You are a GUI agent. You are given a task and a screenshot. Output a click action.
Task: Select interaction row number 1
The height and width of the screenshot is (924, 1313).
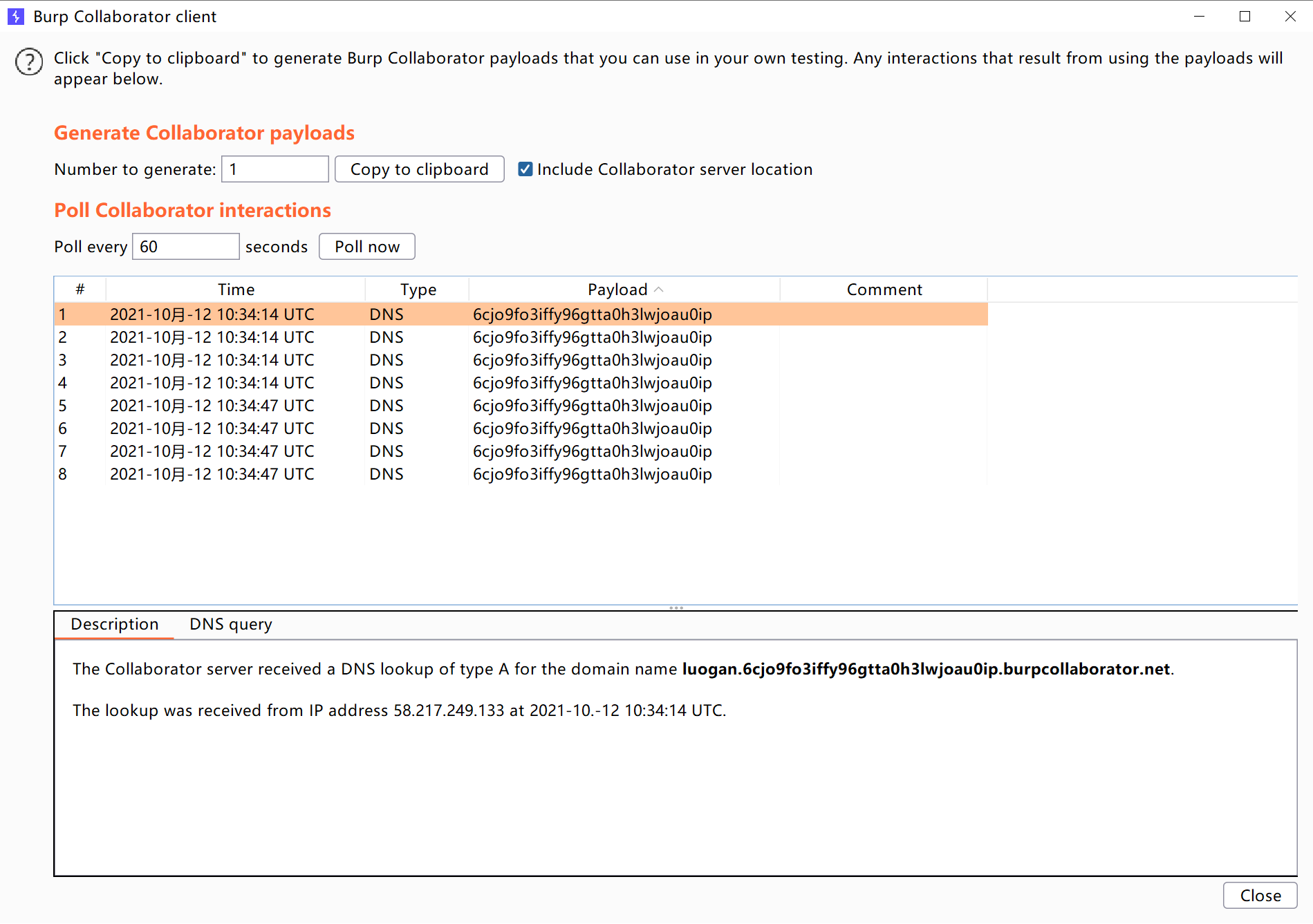521,314
